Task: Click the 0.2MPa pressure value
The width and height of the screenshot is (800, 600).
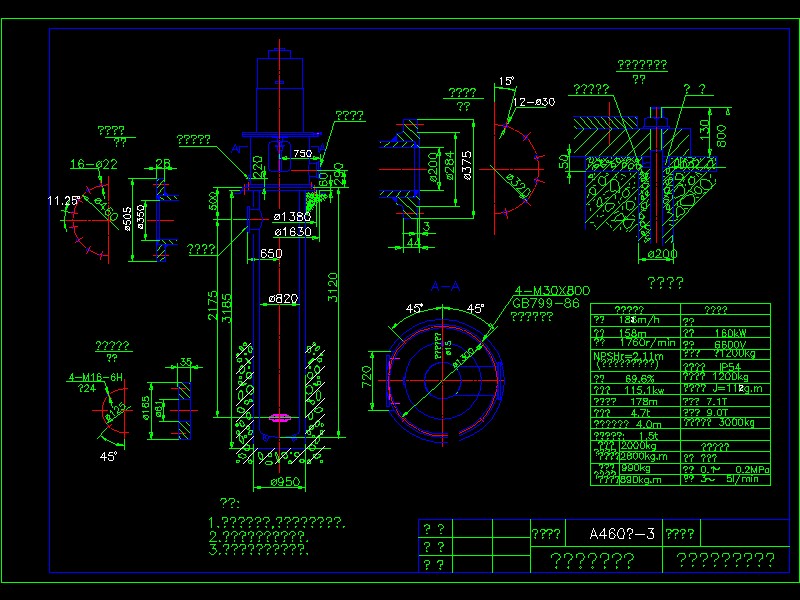Action: [752, 469]
